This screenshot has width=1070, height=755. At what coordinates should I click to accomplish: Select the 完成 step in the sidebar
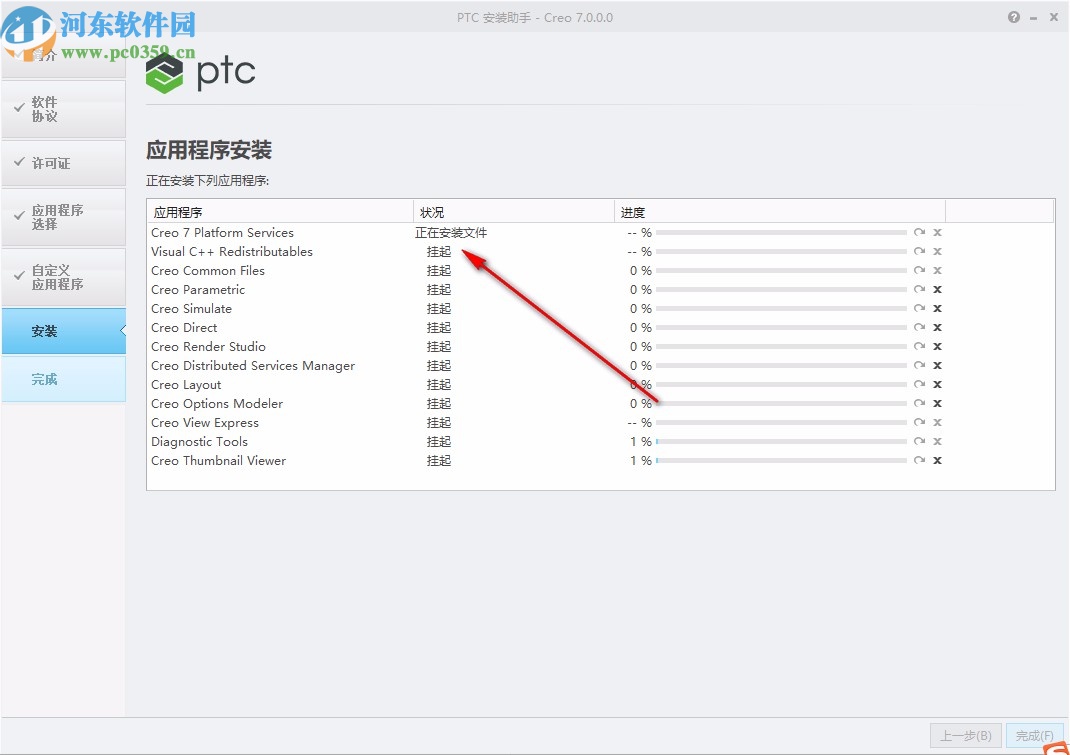62,379
